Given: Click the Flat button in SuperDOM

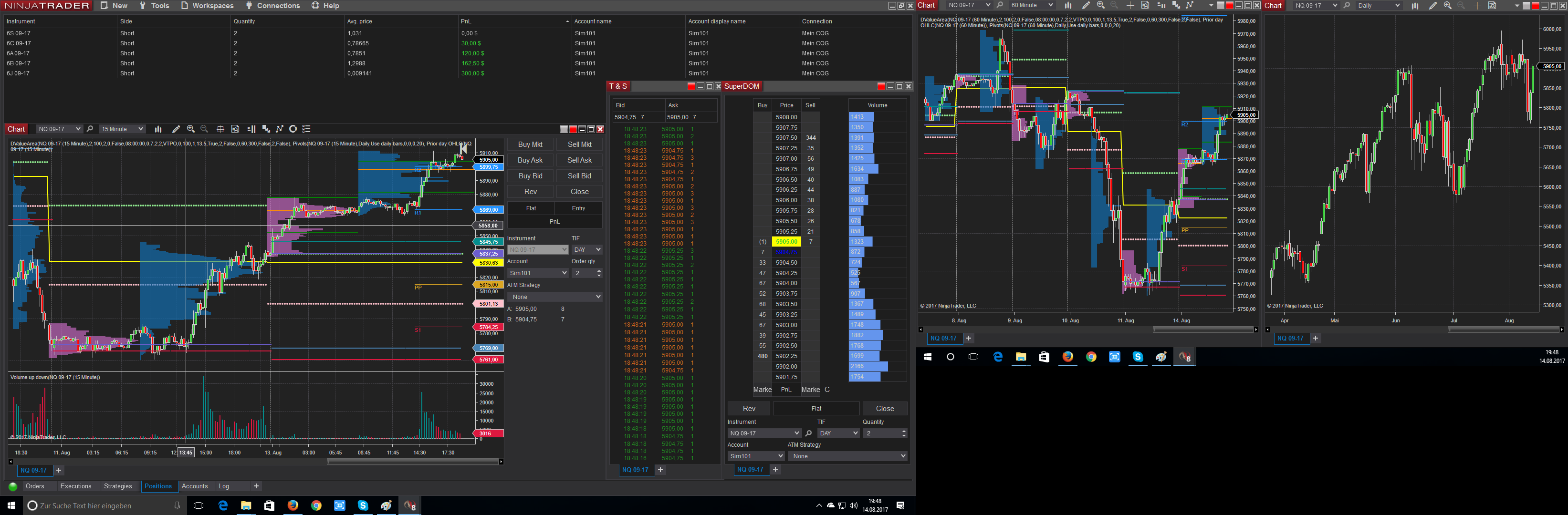Looking at the screenshot, I should (816, 409).
